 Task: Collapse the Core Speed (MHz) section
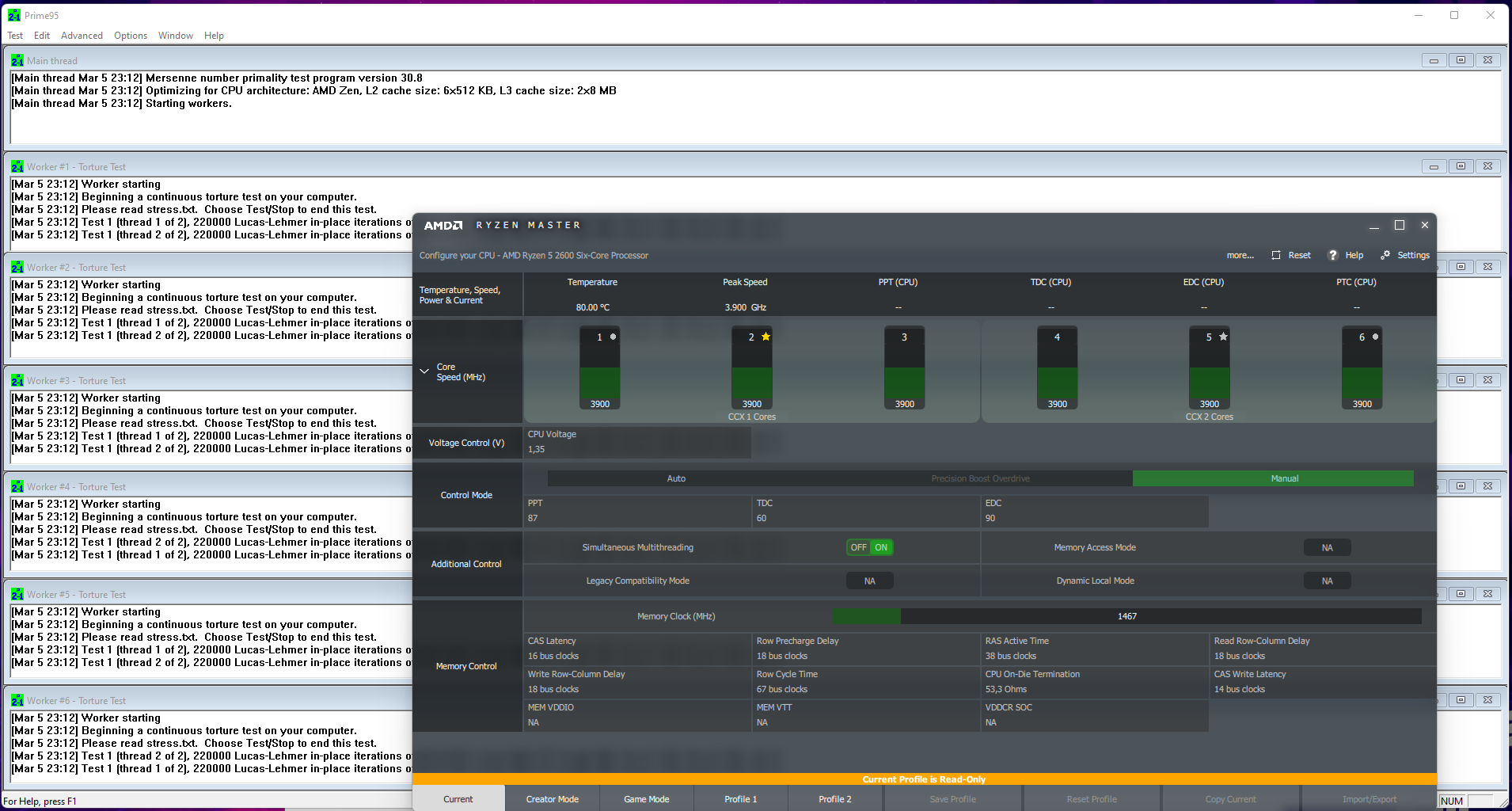coord(424,371)
